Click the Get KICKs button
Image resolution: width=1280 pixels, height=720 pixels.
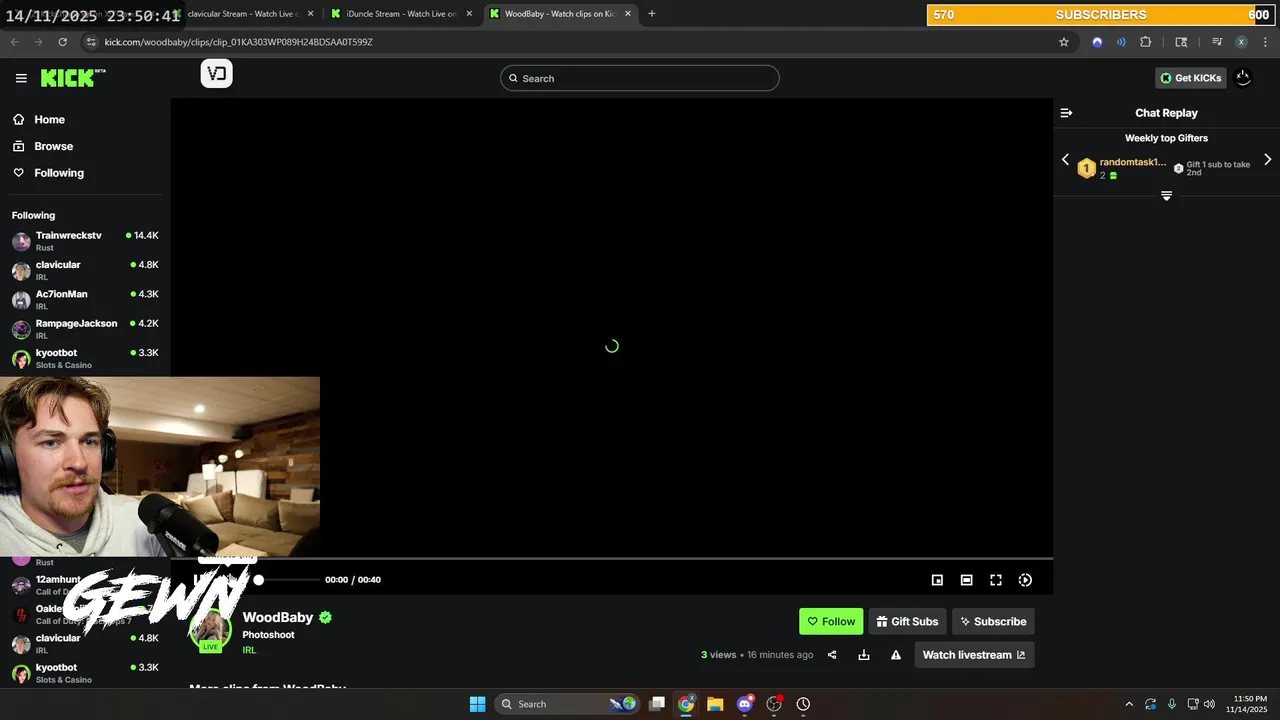pyautogui.click(x=1190, y=78)
